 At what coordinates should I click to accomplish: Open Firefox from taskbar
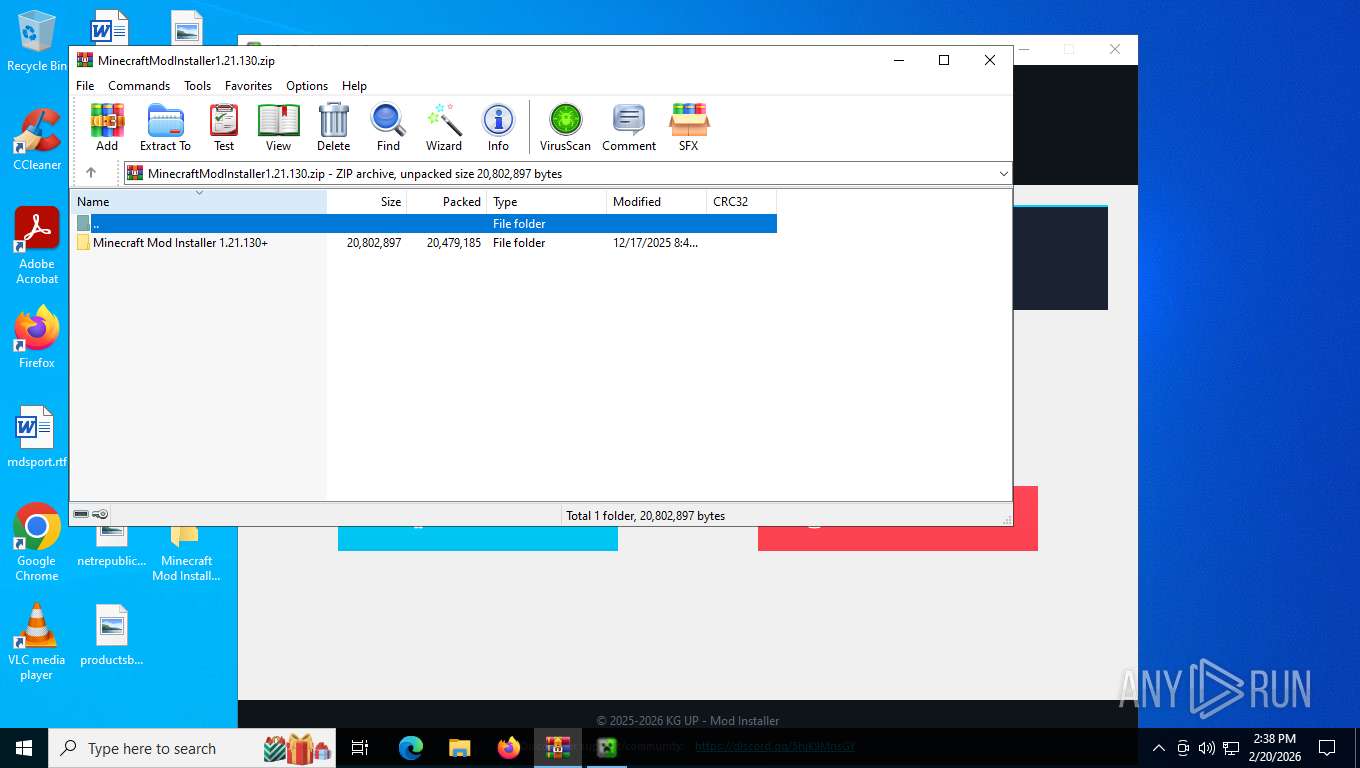[x=509, y=748]
